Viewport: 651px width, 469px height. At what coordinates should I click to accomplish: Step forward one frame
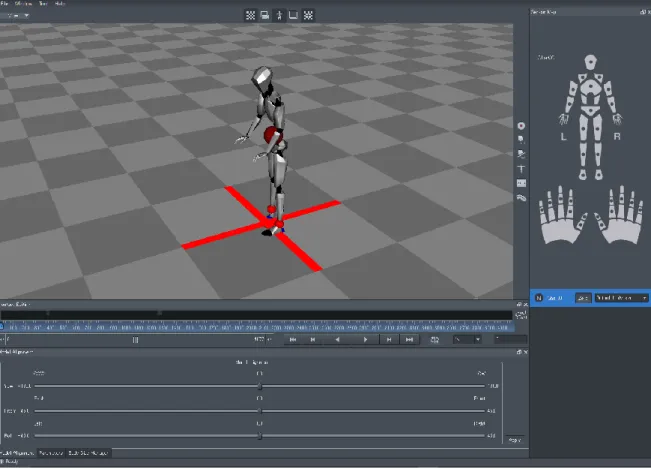(x=389, y=340)
